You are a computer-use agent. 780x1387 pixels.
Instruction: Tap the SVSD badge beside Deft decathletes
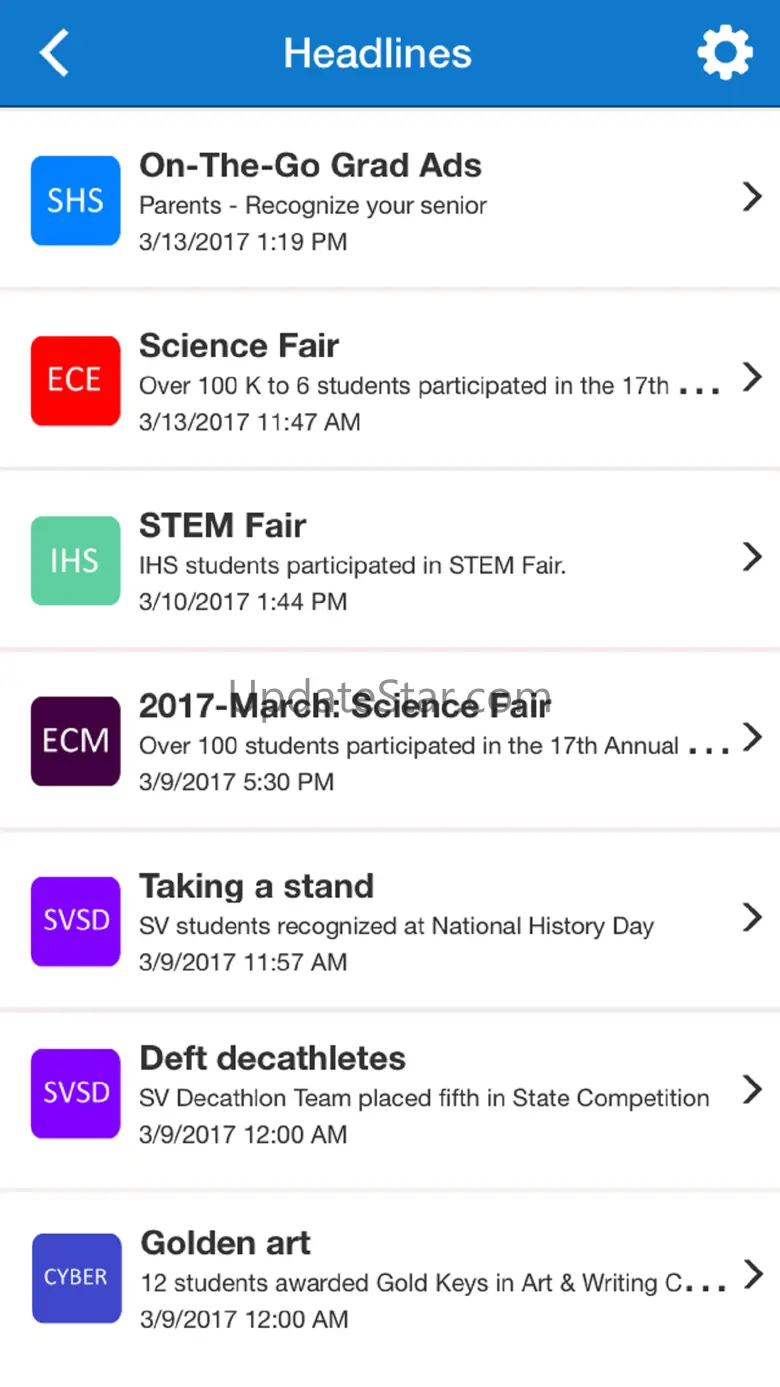coord(76,1093)
